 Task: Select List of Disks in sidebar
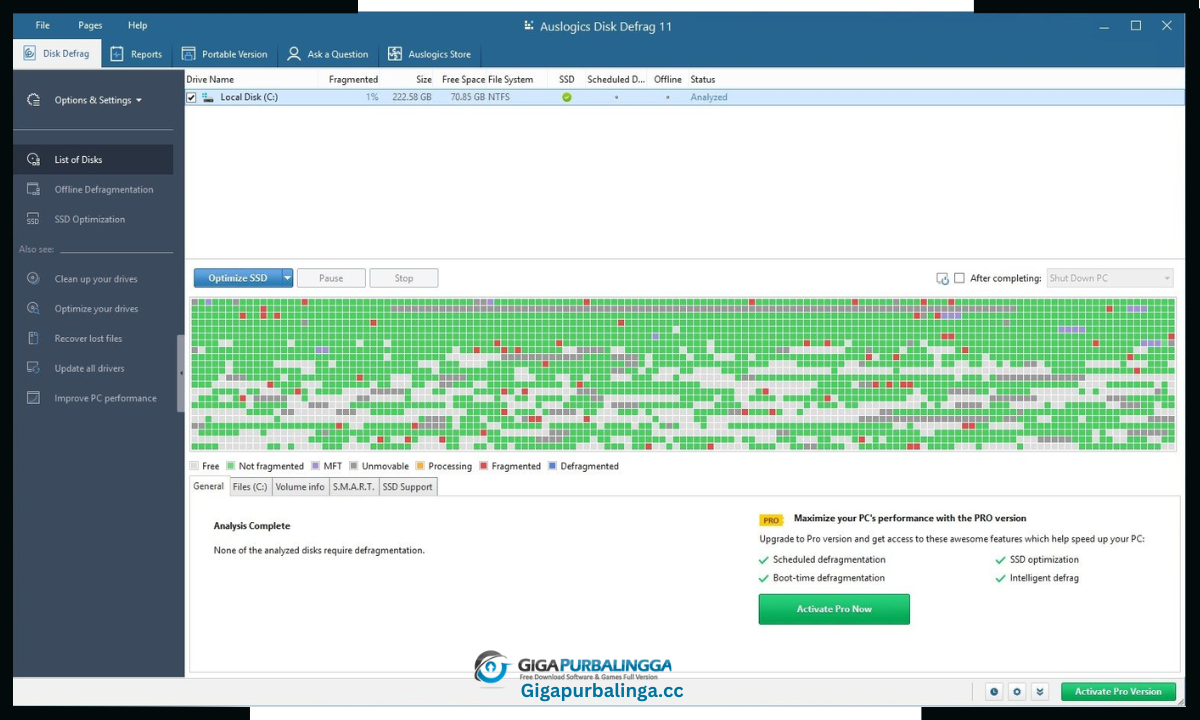93,159
